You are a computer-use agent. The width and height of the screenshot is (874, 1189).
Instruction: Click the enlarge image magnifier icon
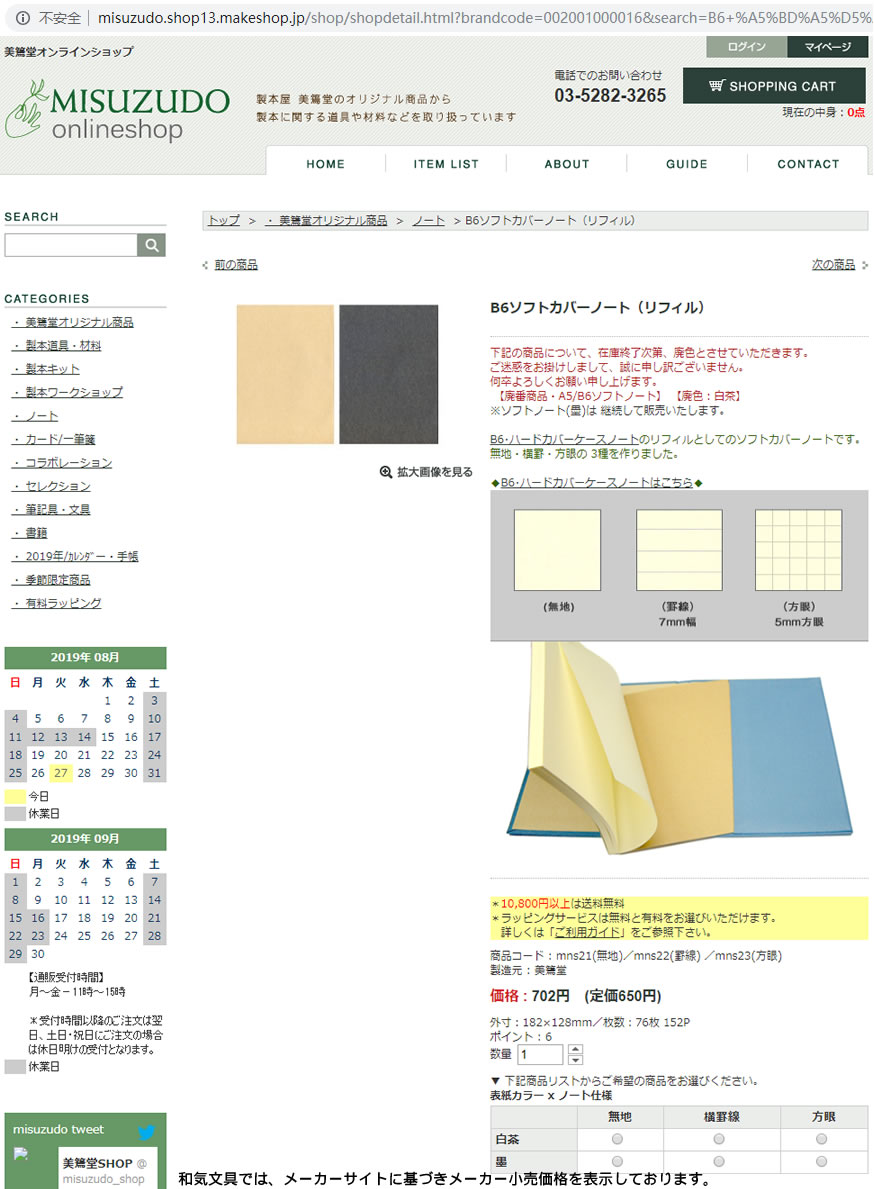(x=386, y=472)
